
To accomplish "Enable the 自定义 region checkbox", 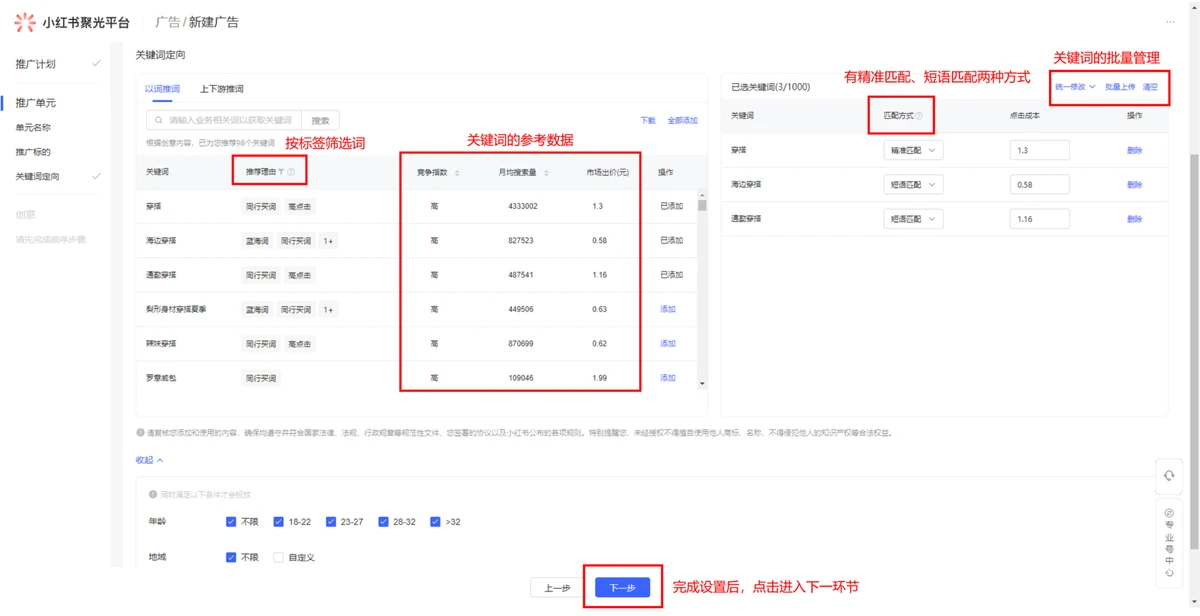I will [279, 557].
